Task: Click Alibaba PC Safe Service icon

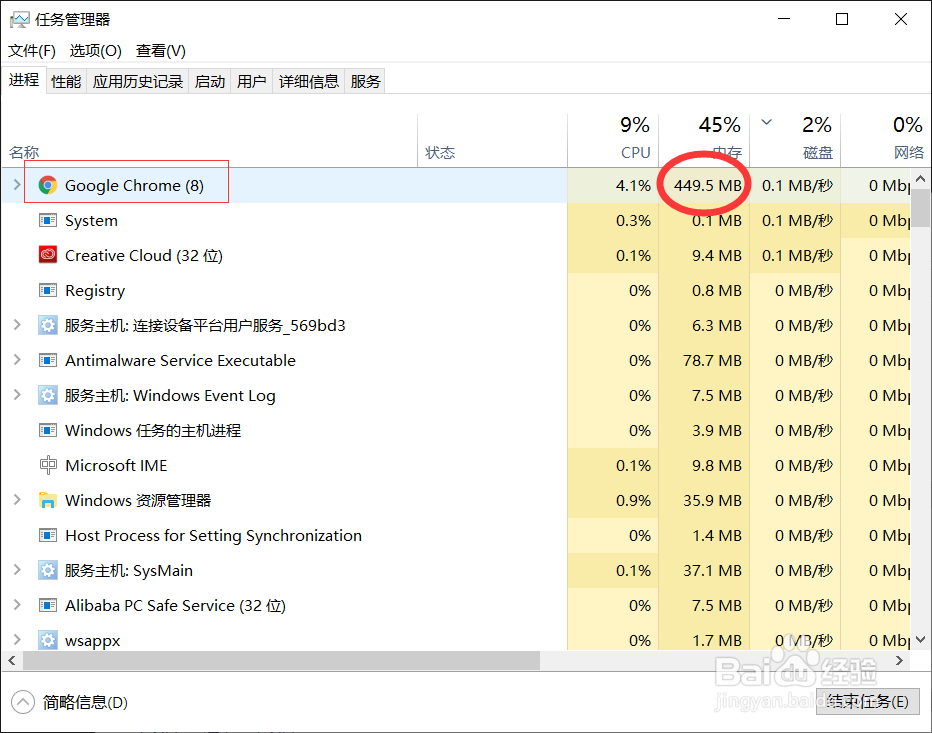Action: [x=48, y=605]
